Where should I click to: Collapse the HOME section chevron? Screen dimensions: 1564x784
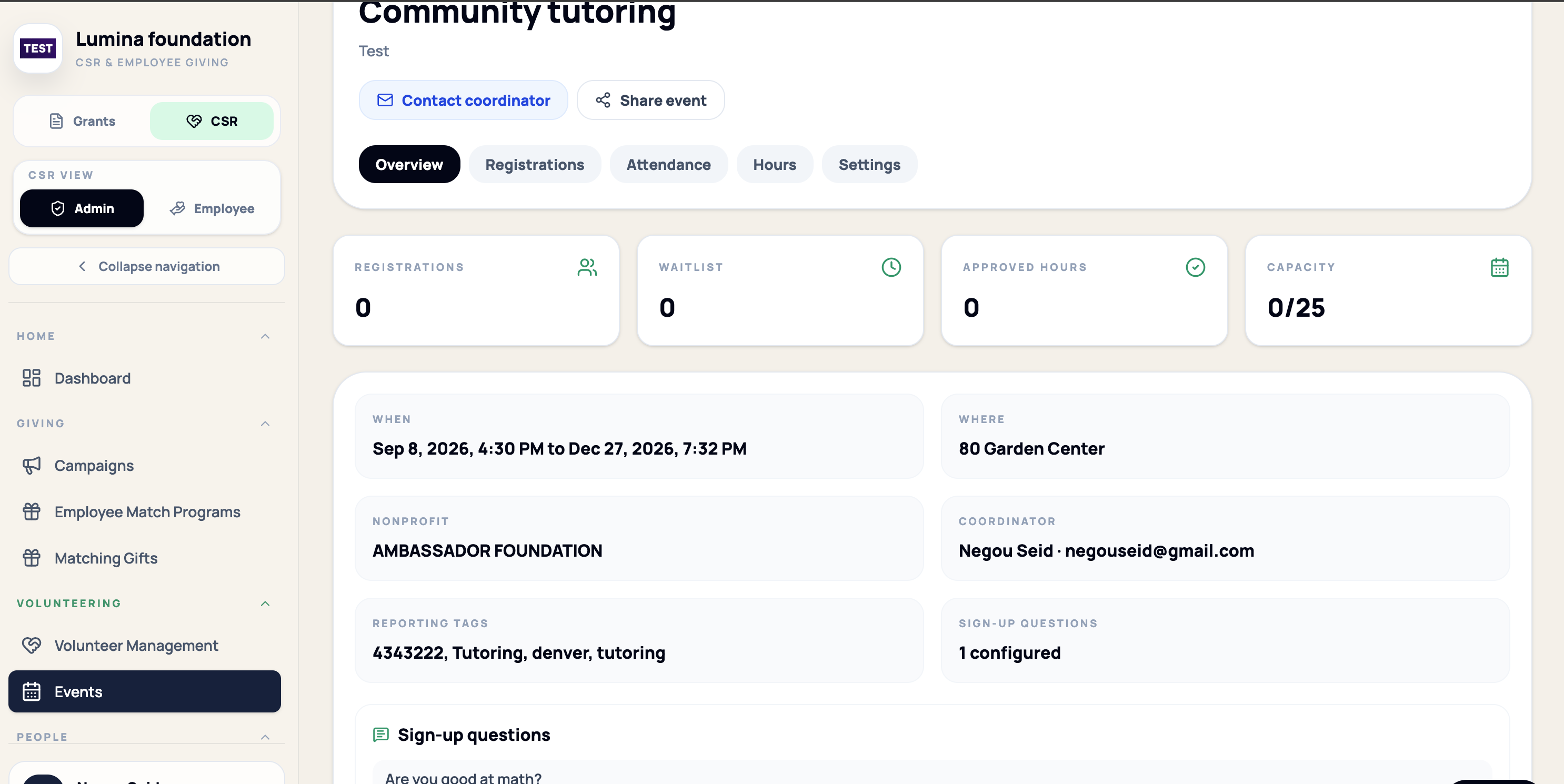click(x=265, y=336)
